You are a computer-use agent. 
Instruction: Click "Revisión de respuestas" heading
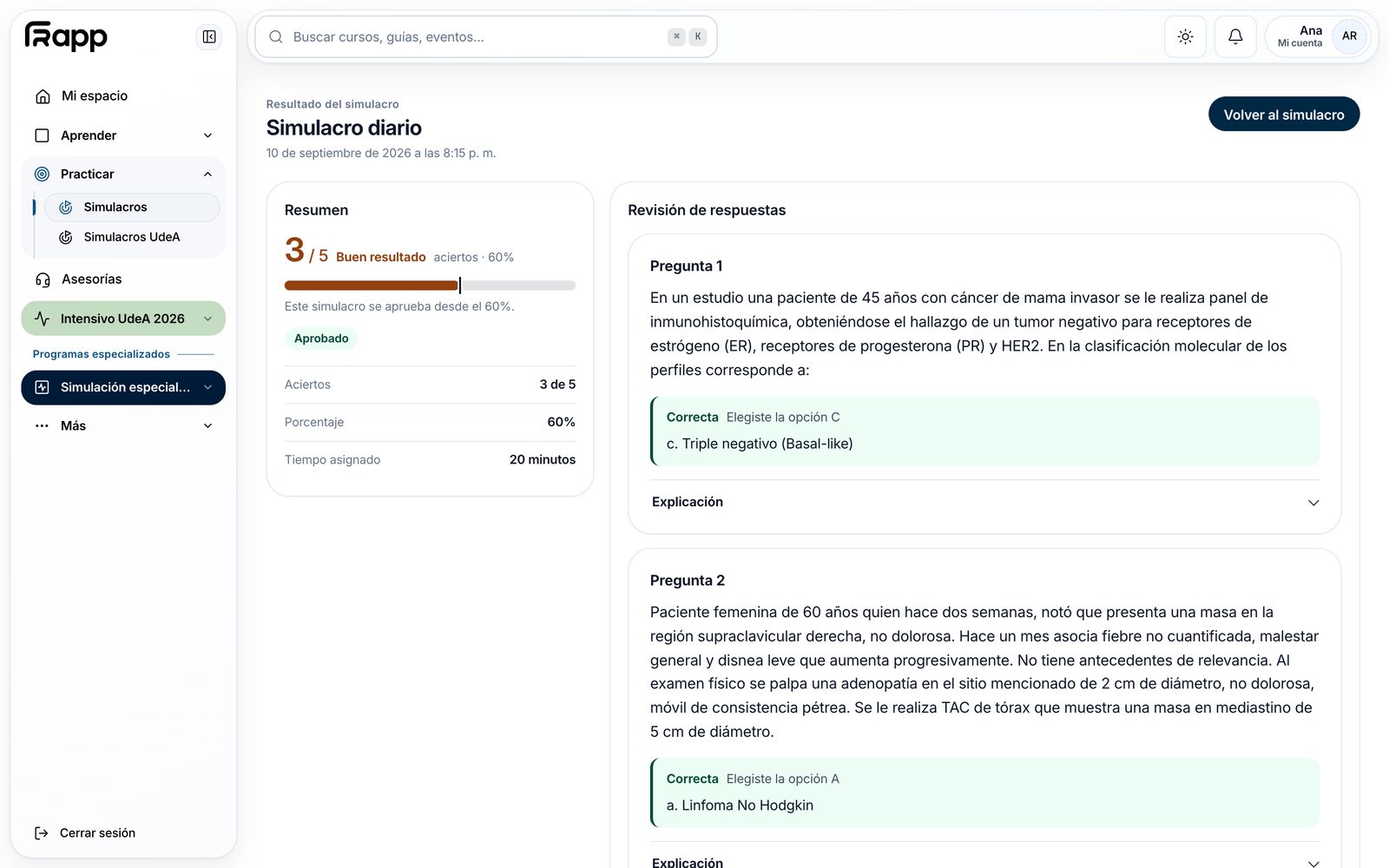click(707, 210)
